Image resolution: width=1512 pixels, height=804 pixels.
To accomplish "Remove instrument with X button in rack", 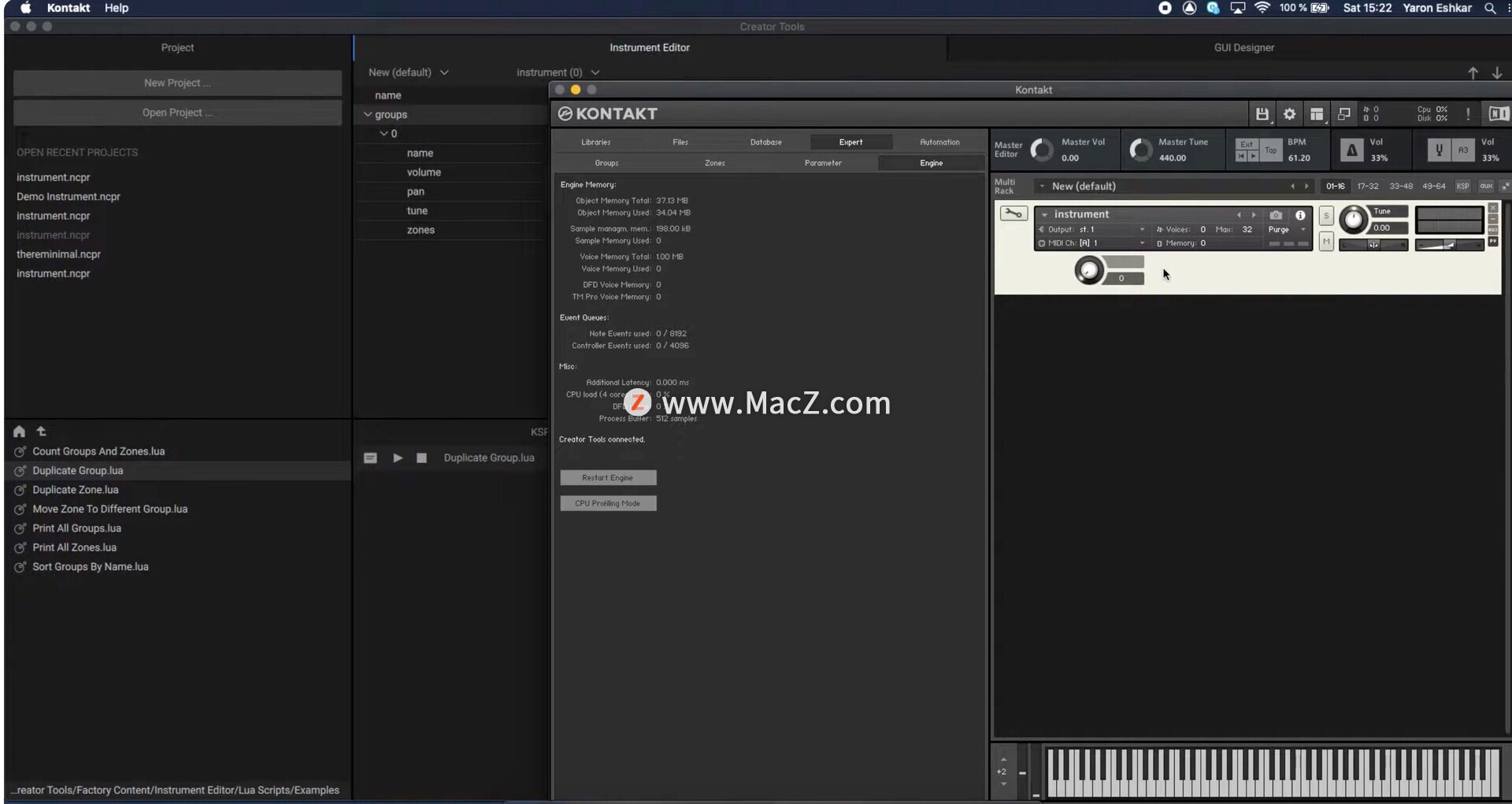I will [x=1493, y=208].
